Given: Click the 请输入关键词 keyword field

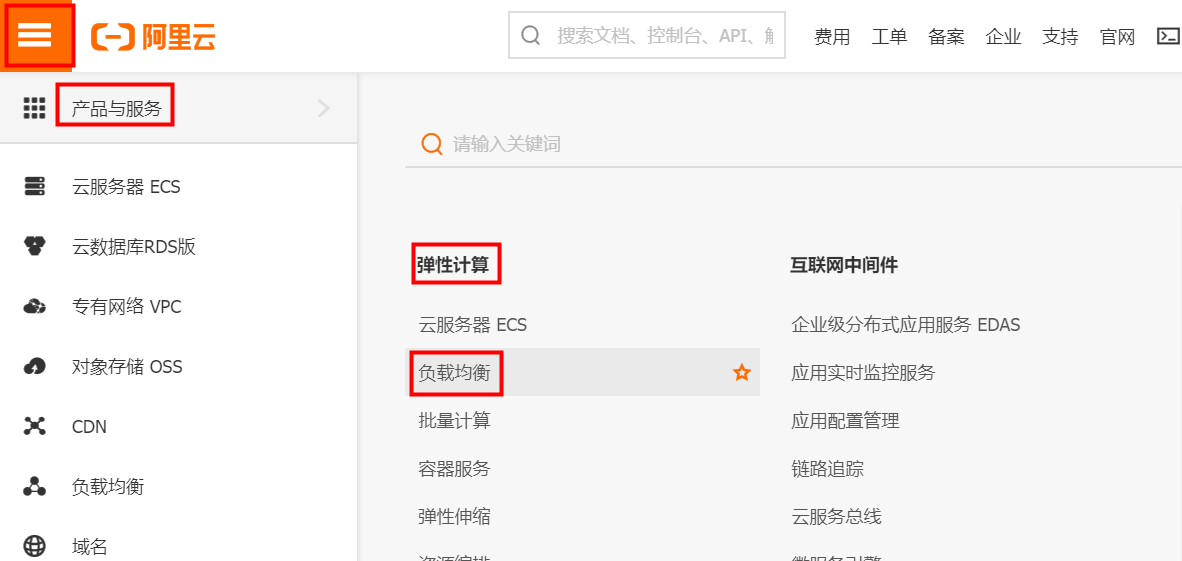Looking at the screenshot, I should [793, 144].
